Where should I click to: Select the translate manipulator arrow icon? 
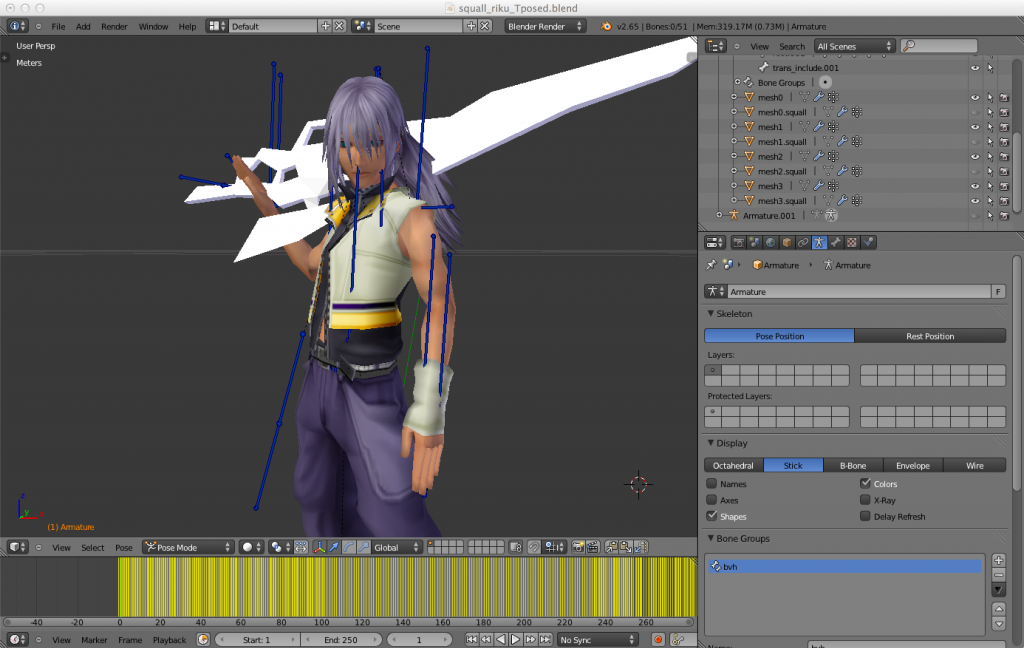[x=334, y=547]
